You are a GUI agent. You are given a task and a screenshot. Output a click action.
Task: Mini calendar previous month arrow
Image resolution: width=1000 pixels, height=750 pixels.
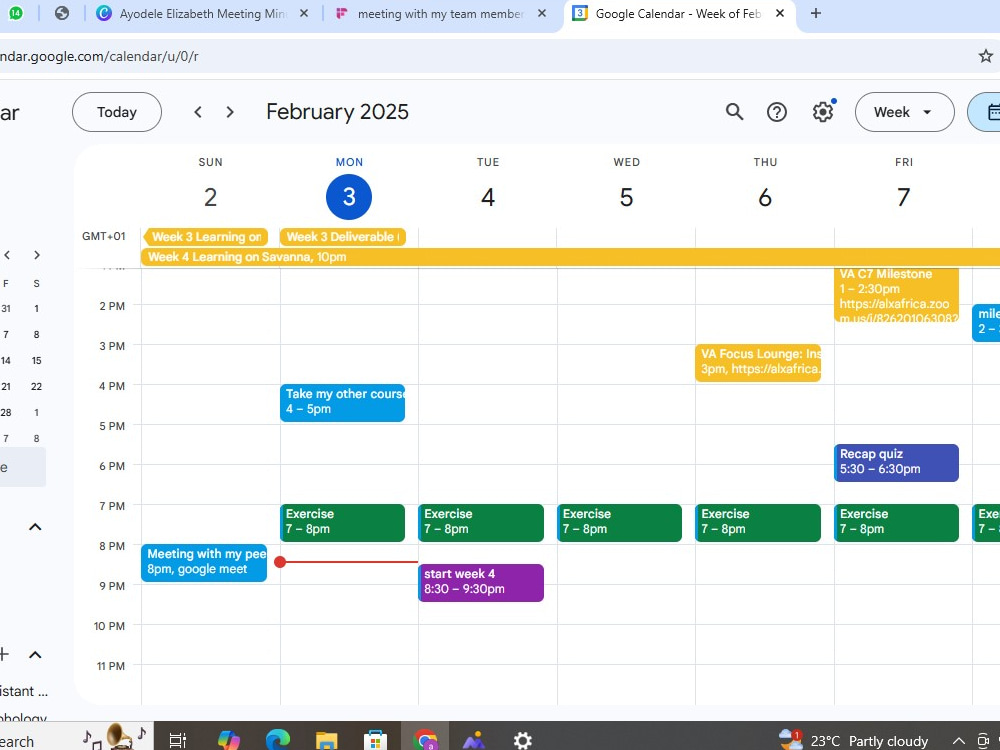point(7,255)
